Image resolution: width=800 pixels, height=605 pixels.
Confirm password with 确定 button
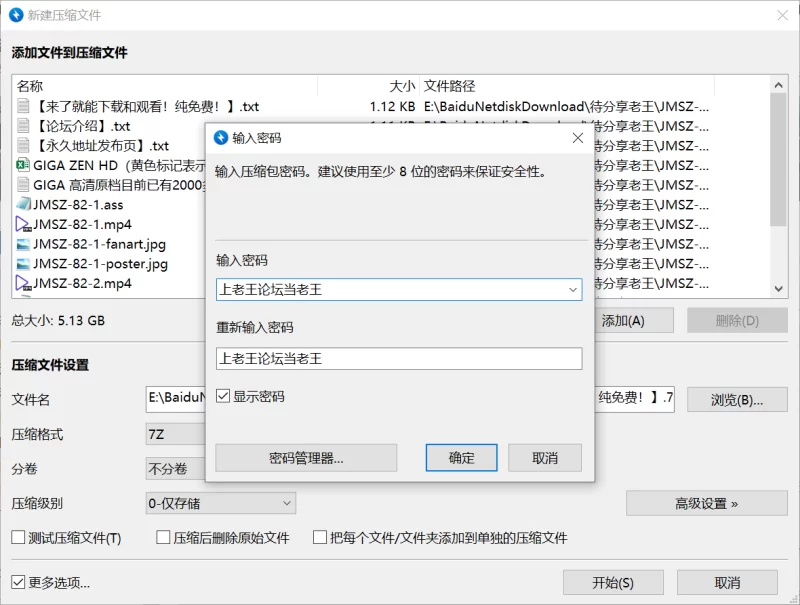tap(461, 458)
